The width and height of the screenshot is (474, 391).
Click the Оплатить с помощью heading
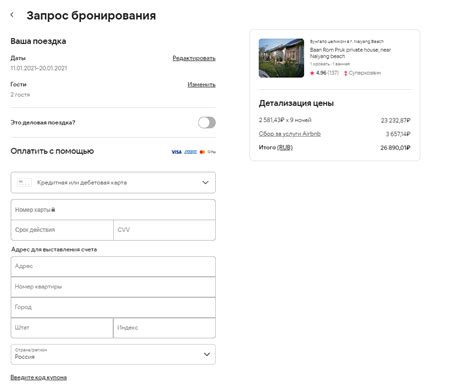click(52, 151)
